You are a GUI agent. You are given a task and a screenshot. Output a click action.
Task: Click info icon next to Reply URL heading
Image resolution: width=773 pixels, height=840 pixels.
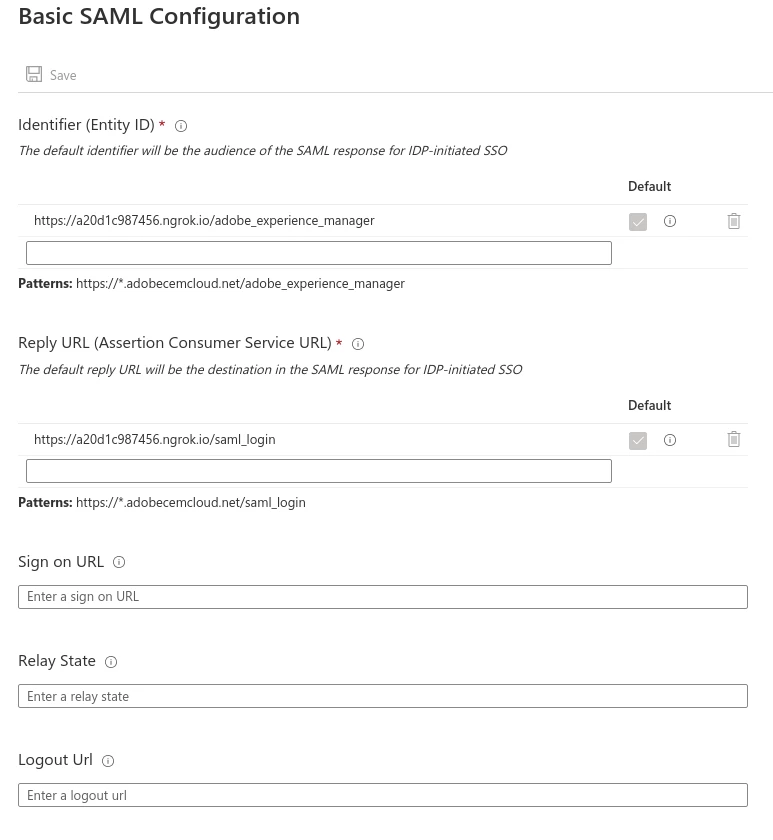pyautogui.click(x=358, y=344)
